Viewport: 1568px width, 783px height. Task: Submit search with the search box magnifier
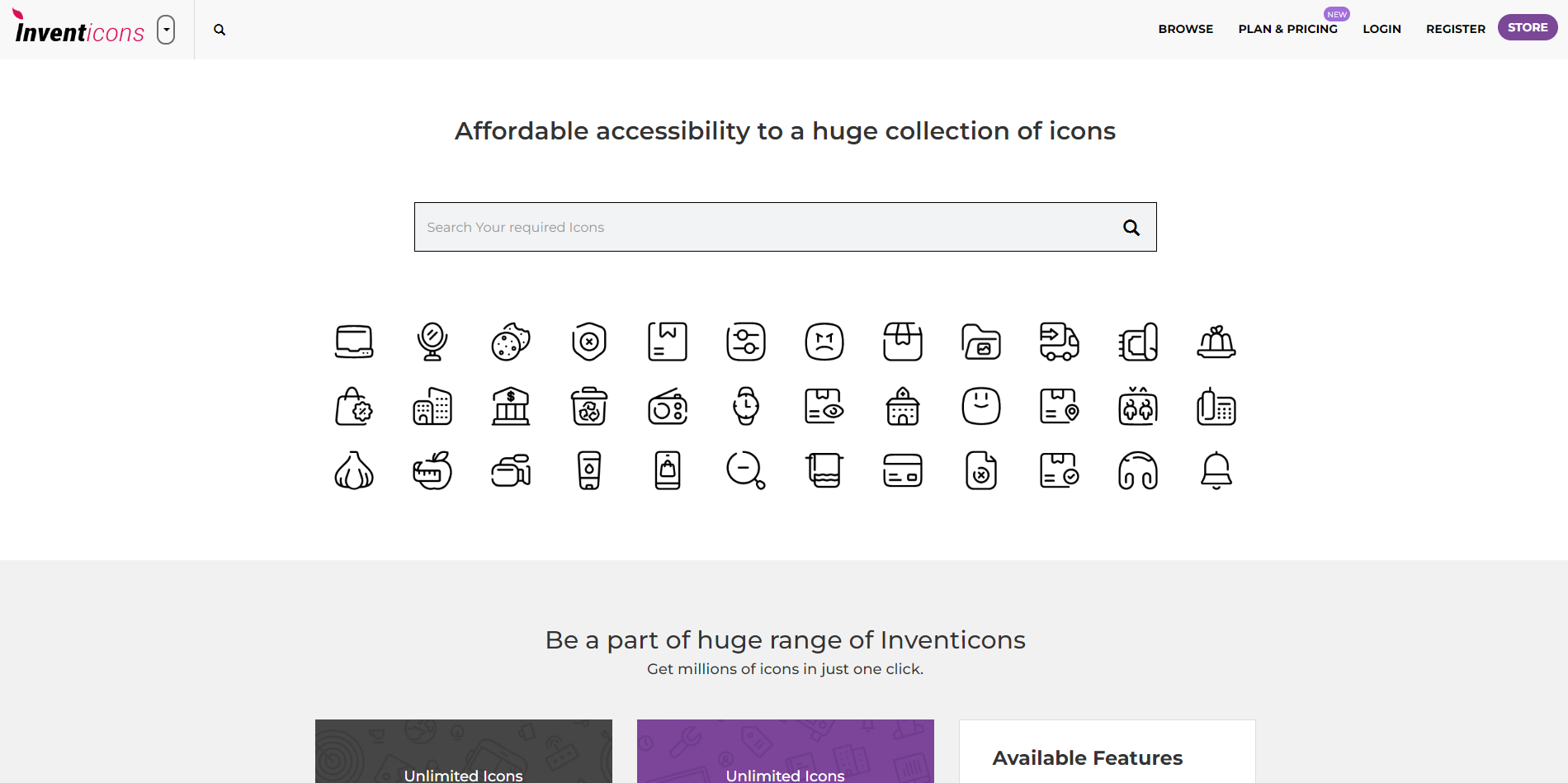pos(1131,228)
